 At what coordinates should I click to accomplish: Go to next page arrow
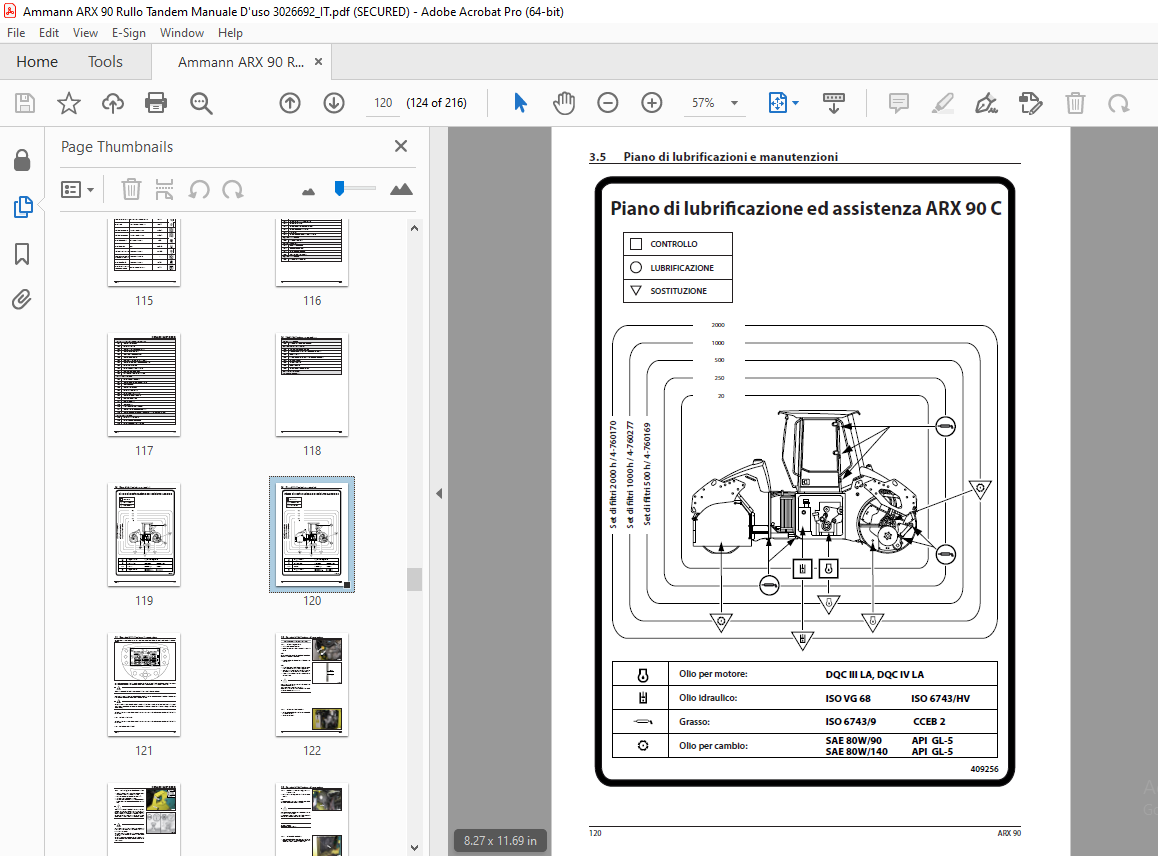334,103
